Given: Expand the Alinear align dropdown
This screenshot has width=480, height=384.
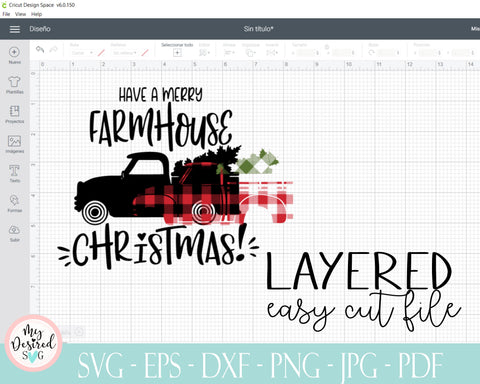Looking at the screenshot, I should coord(229,53).
